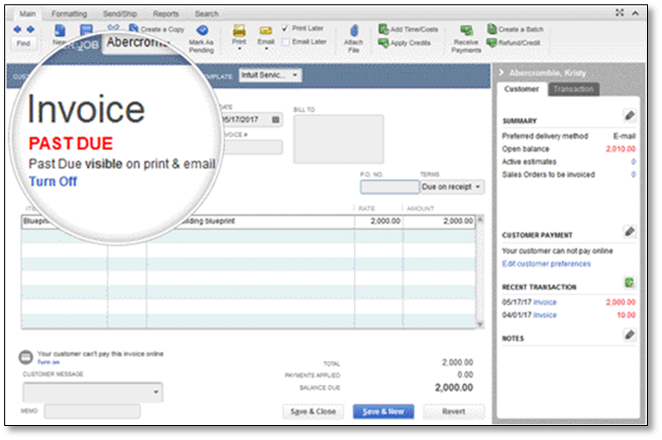Image resolution: width=662 pixels, height=440 pixels.
Task: Toggle the Print Later checkbox
Action: click(x=285, y=28)
